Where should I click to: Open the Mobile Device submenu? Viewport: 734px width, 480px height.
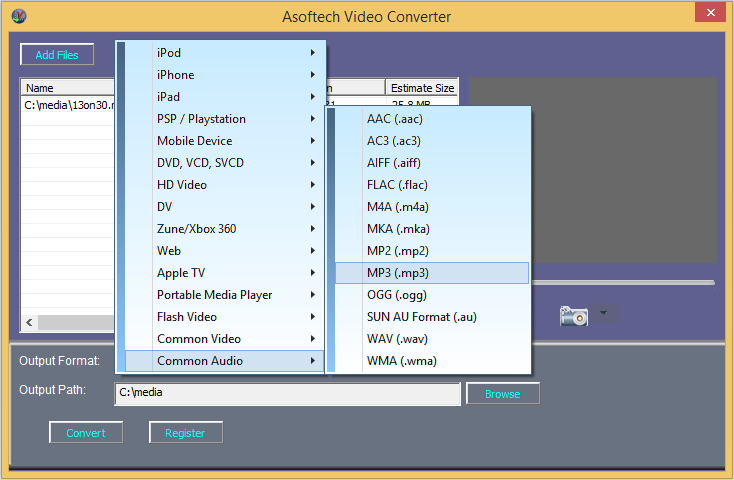point(225,141)
